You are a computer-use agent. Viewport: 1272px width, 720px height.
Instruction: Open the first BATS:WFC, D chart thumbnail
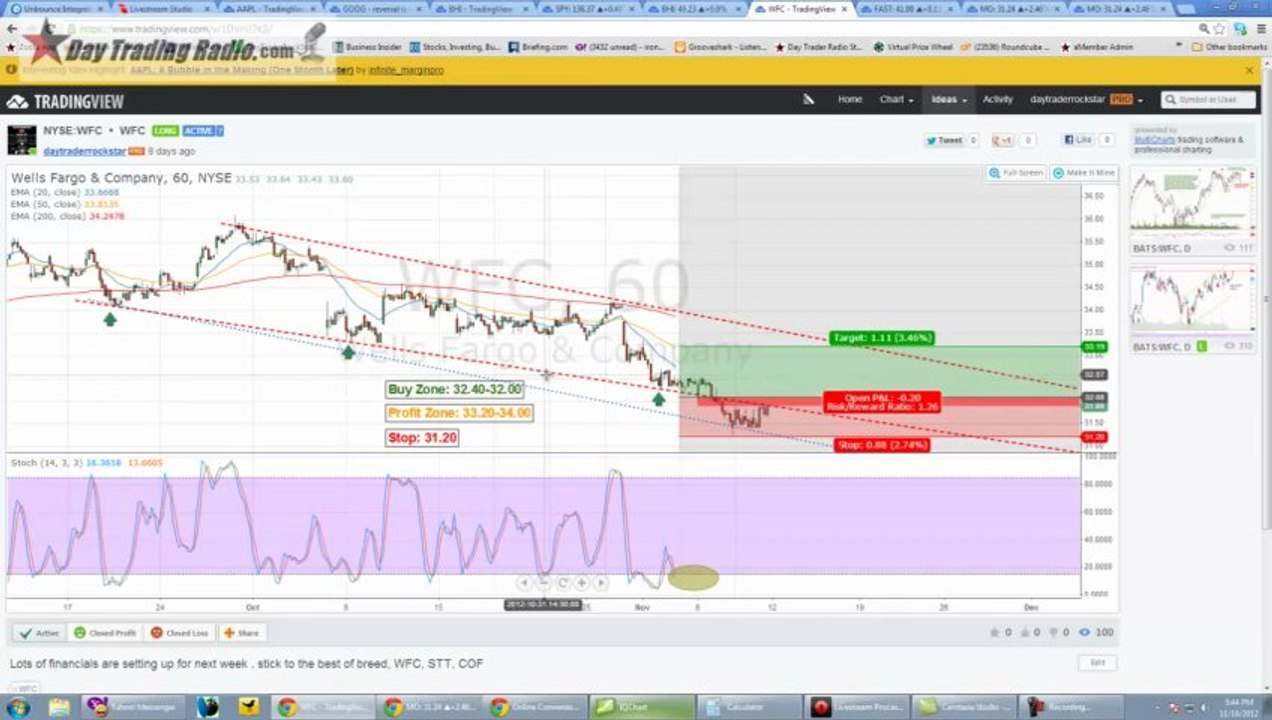1191,204
